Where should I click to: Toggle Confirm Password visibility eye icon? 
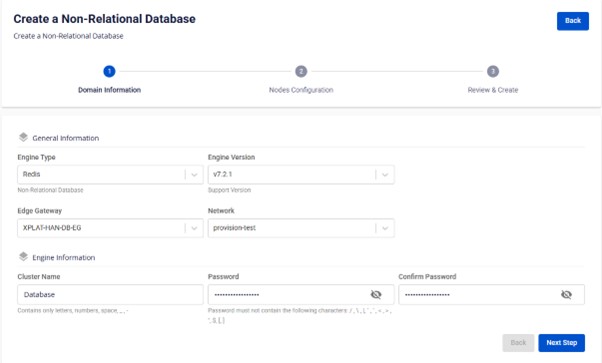point(566,295)
